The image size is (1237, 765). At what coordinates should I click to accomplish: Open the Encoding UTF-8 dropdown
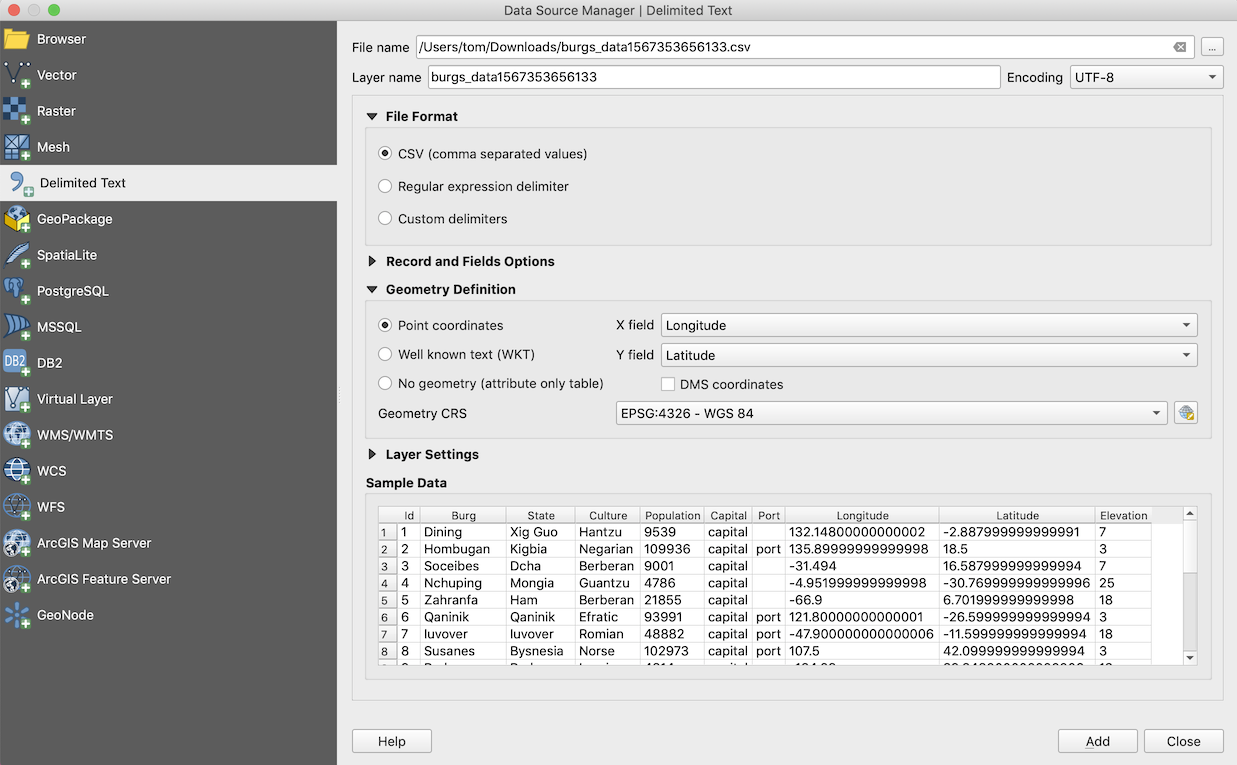(x=1146, y=77)
